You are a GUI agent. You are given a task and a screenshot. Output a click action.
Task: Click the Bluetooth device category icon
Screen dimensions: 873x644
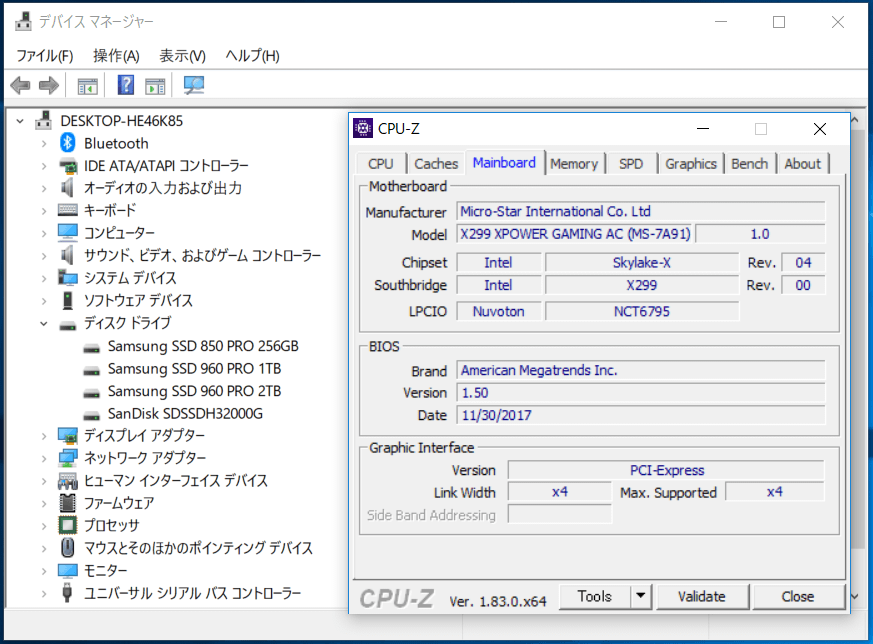click(67, 143)
